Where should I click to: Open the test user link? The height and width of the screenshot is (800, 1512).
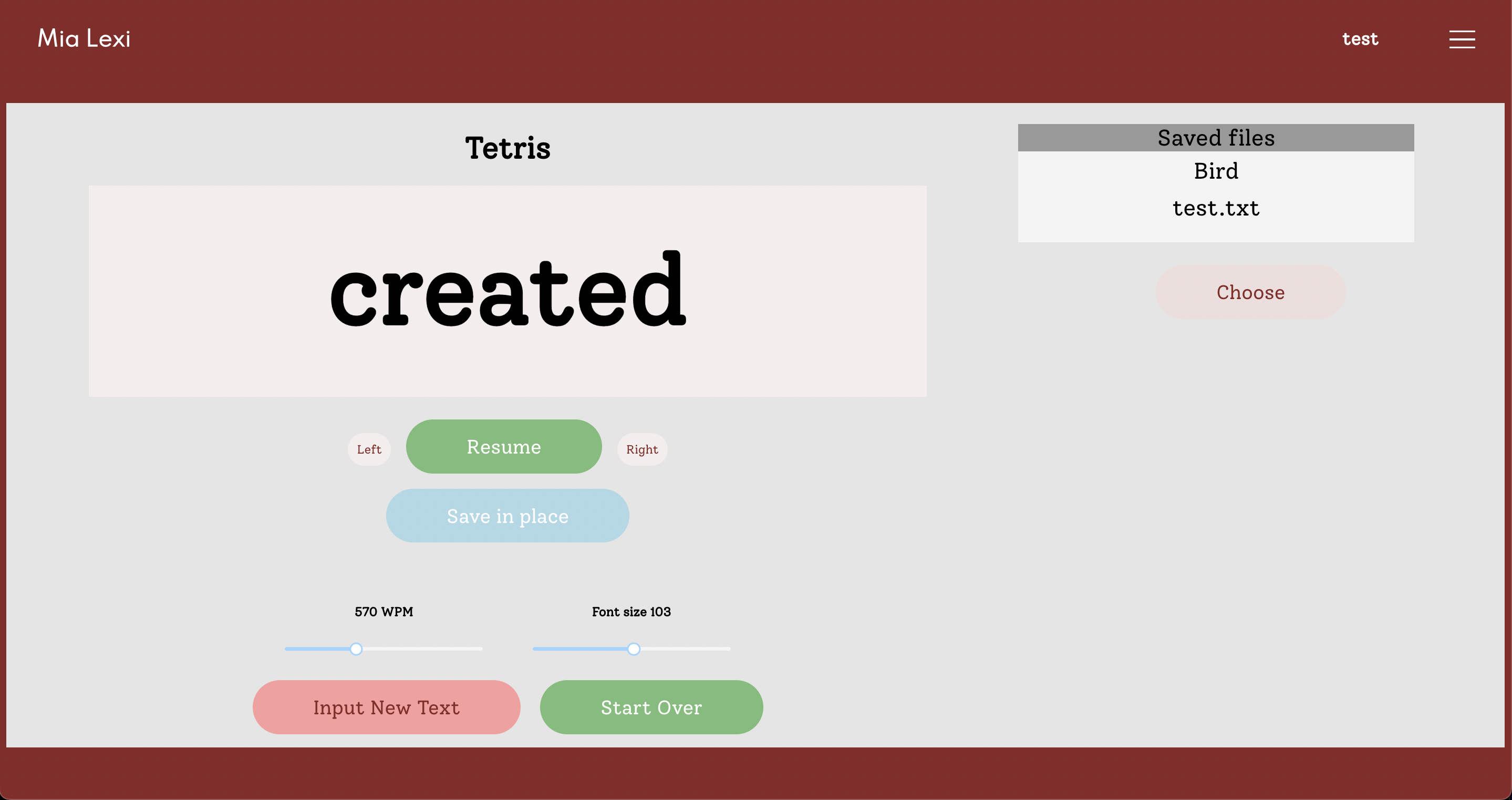point(1360,39)
